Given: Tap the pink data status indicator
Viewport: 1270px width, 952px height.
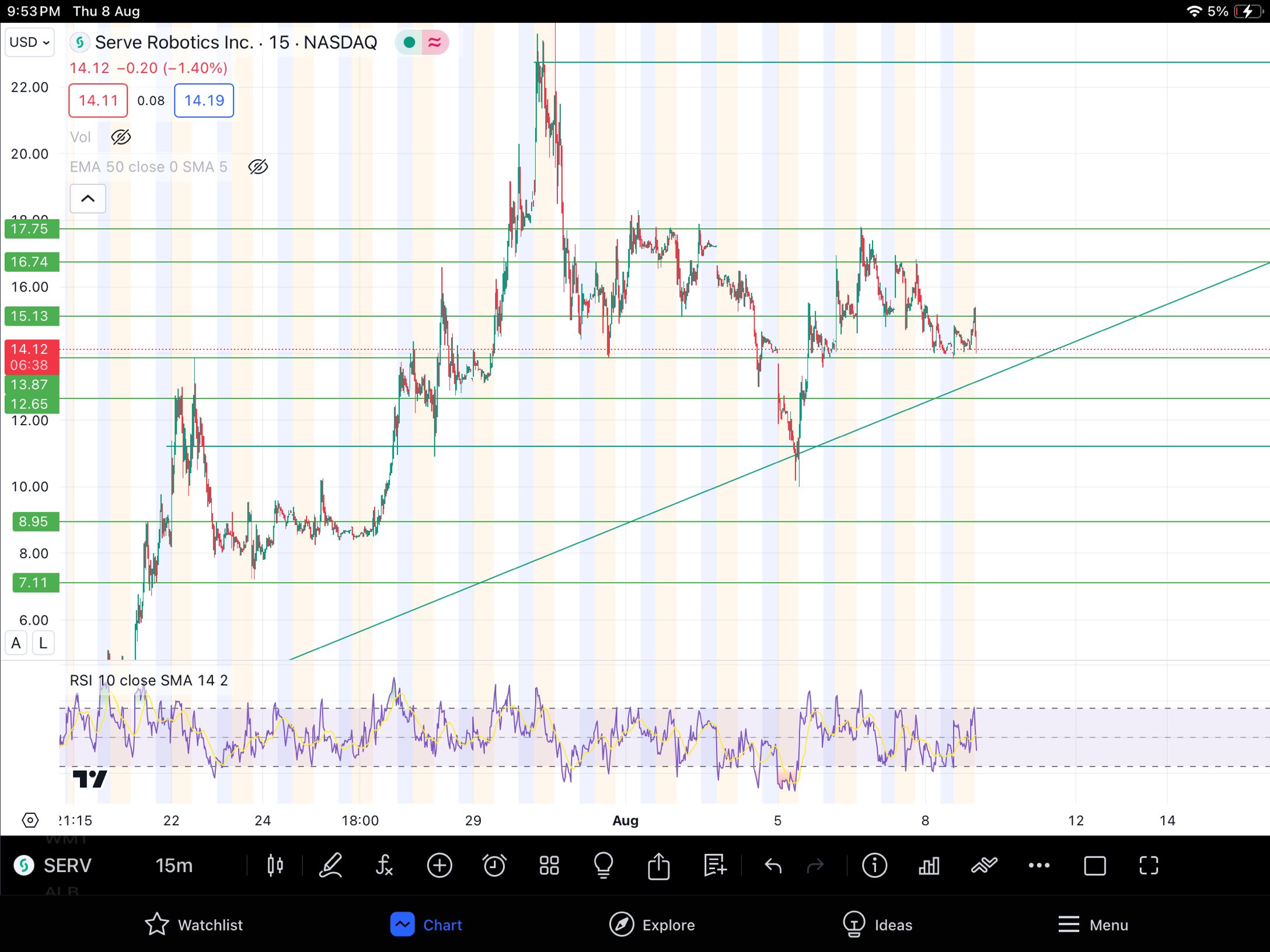Looking at the screenshot, I should tap(435, 42).
